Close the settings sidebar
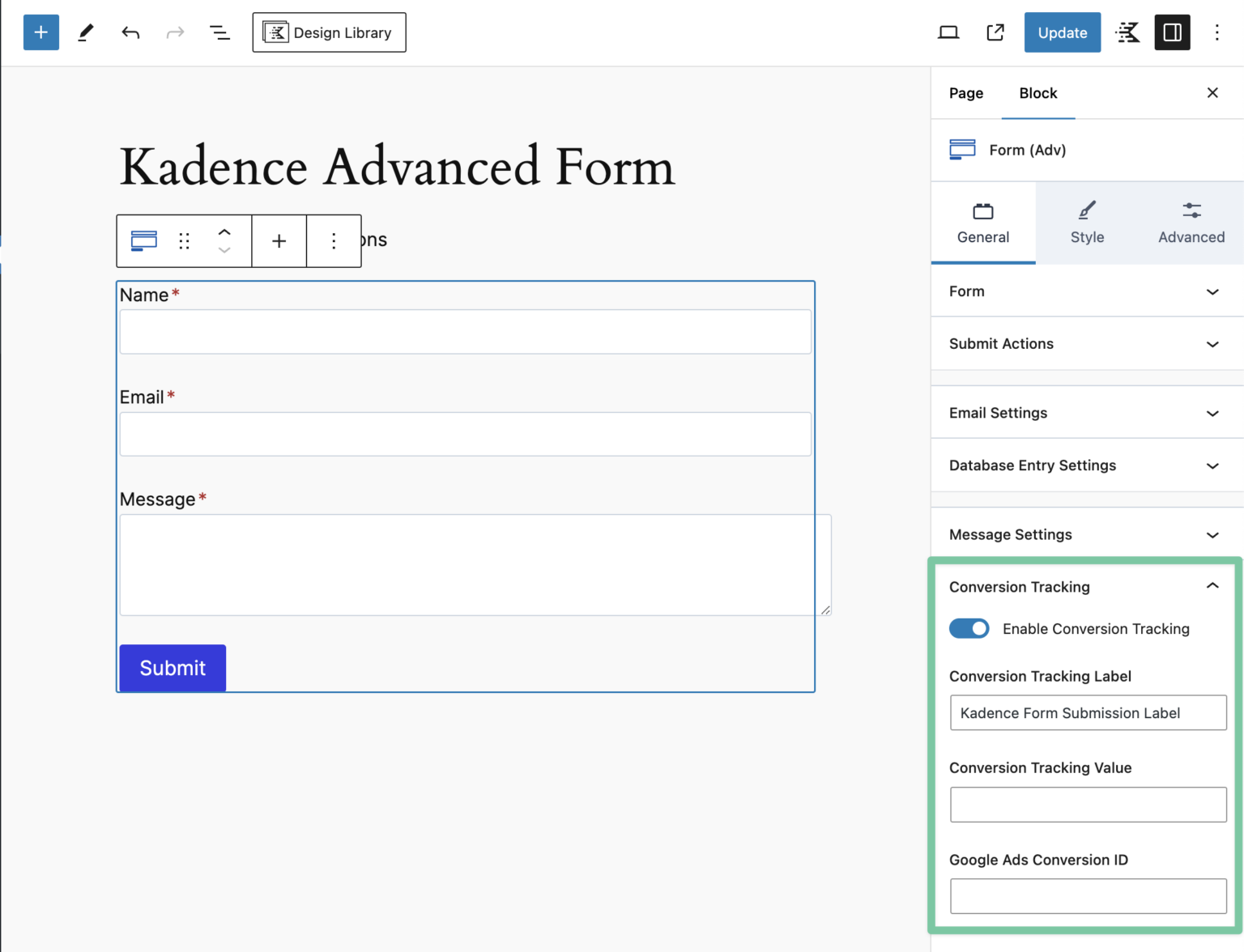 coord(1212,93)
